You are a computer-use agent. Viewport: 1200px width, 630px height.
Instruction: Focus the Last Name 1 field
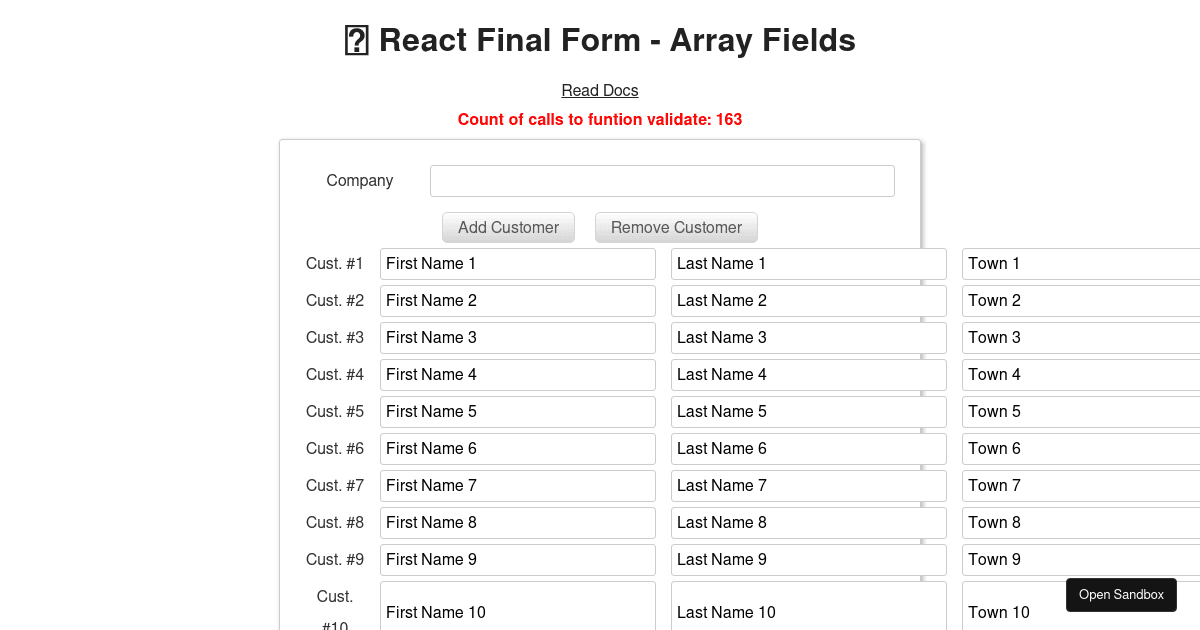coord(809,264)
